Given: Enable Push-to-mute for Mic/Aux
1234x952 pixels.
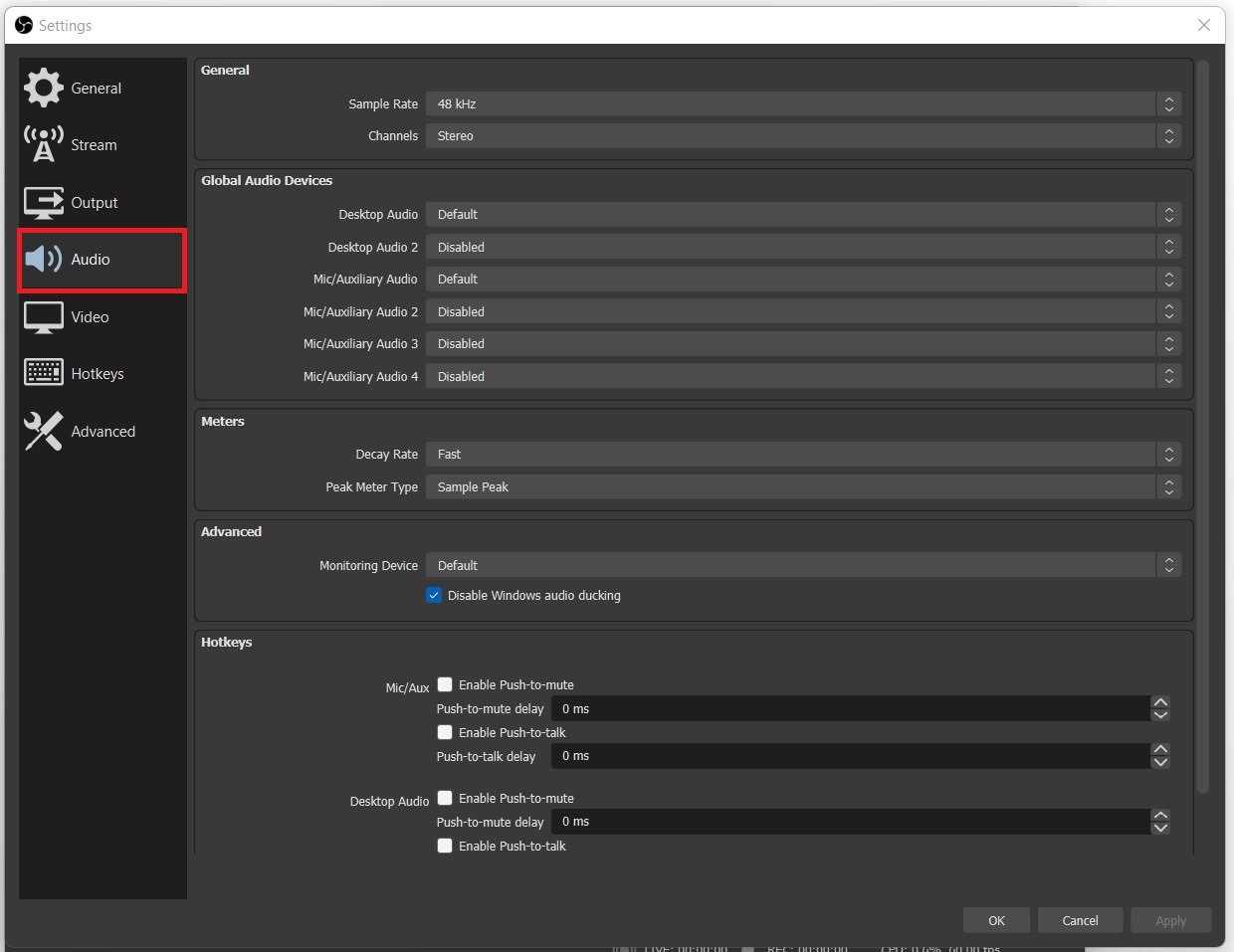Looking at the screenshot, I should click(445, 684).
